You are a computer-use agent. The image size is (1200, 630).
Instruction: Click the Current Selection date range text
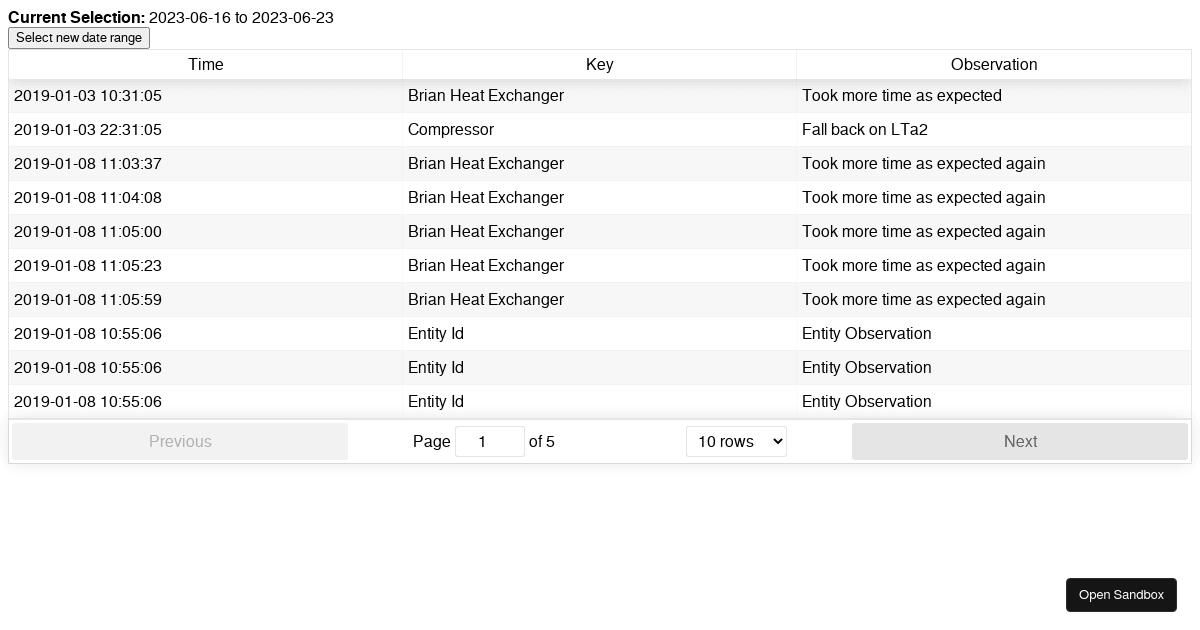(241, 18)
